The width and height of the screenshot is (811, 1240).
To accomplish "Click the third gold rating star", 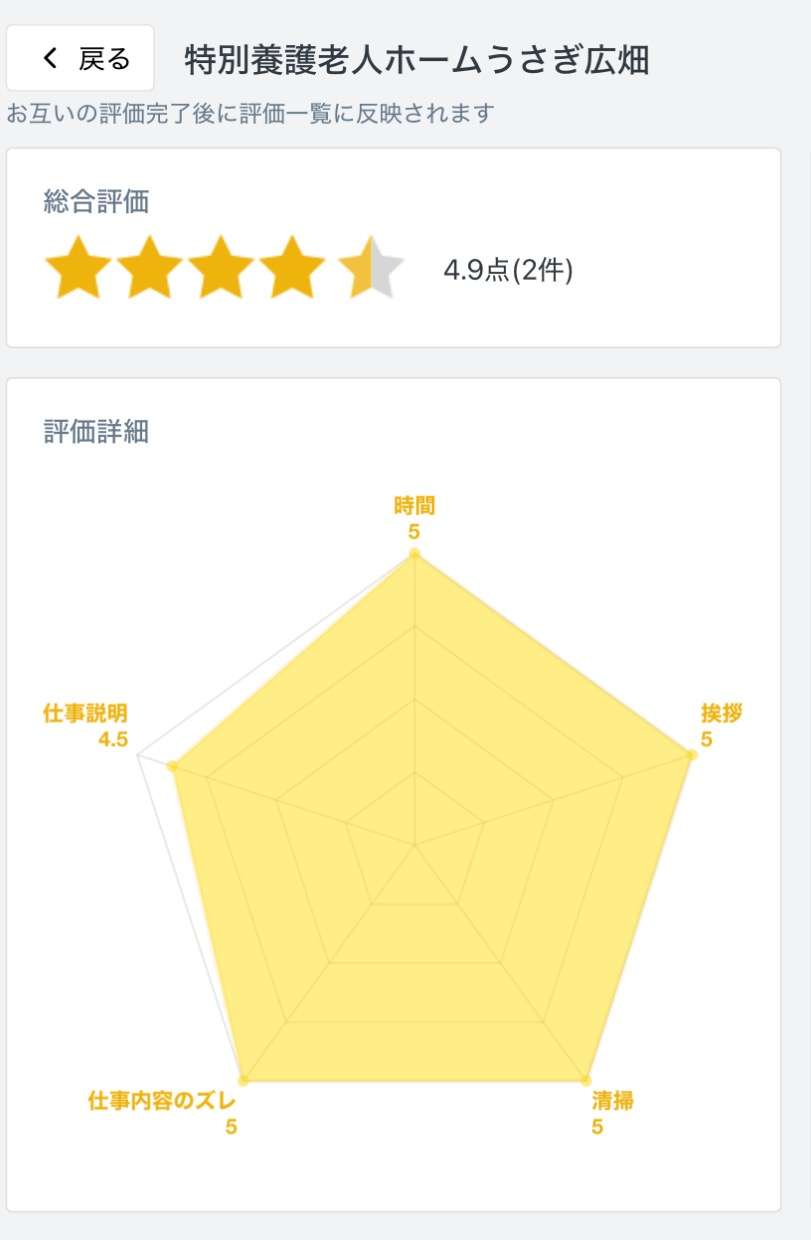I will (x=223, y=267).
